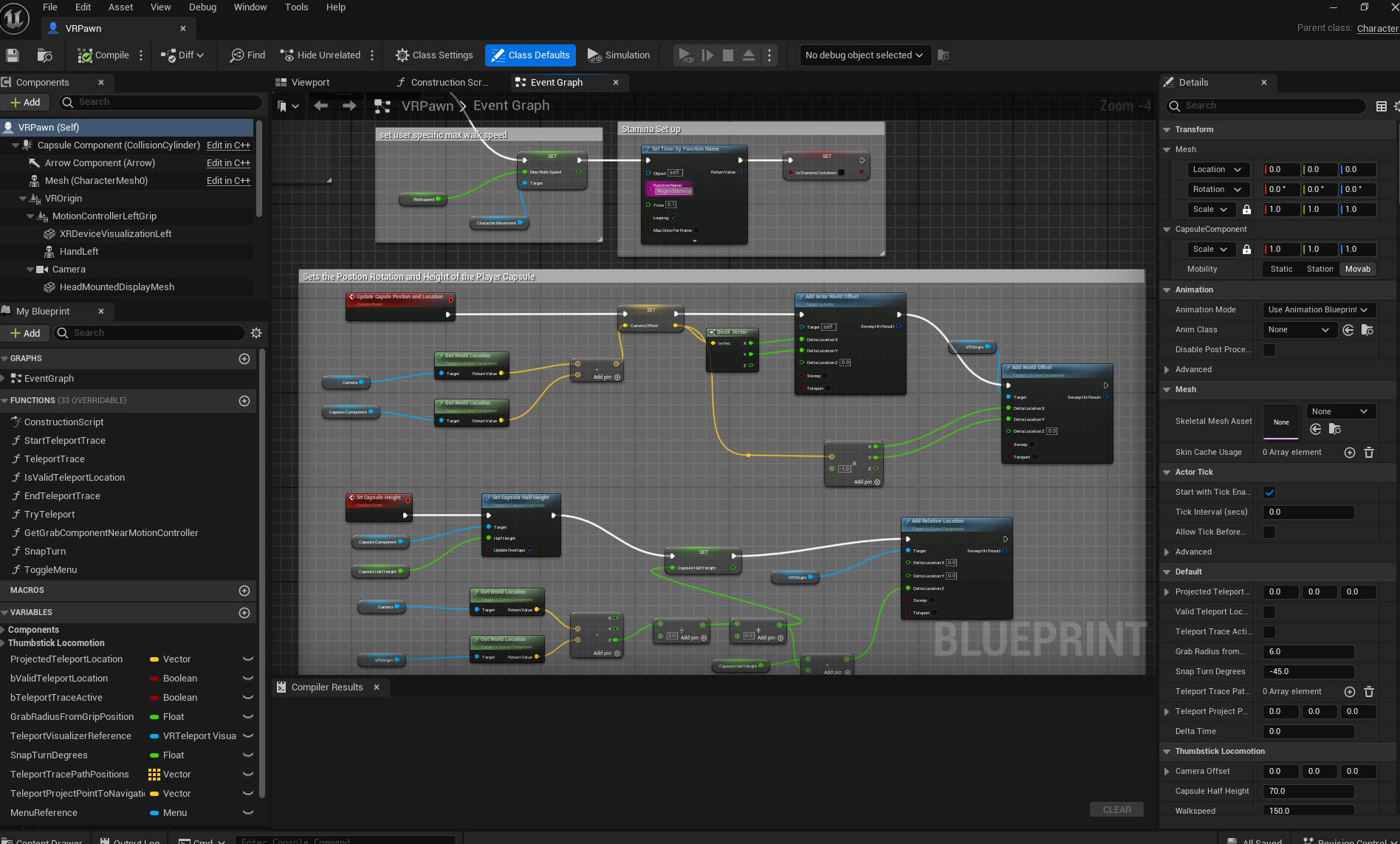Use selected asset for Anim Class
Image resolution: width=1400 pixels, height=844 pixels.
point(1348,330)
